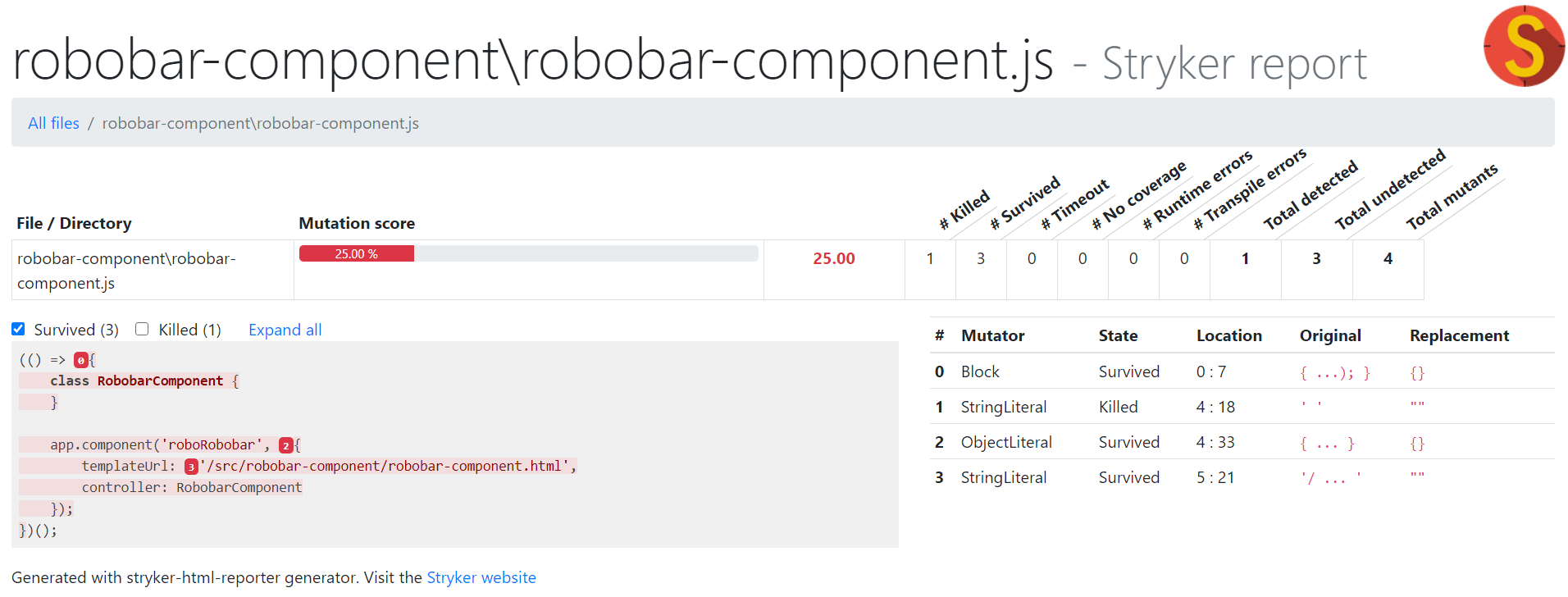Click the # Timeout column header
The width and height of the screenshot is (1568, 597).
point(1075,204)
